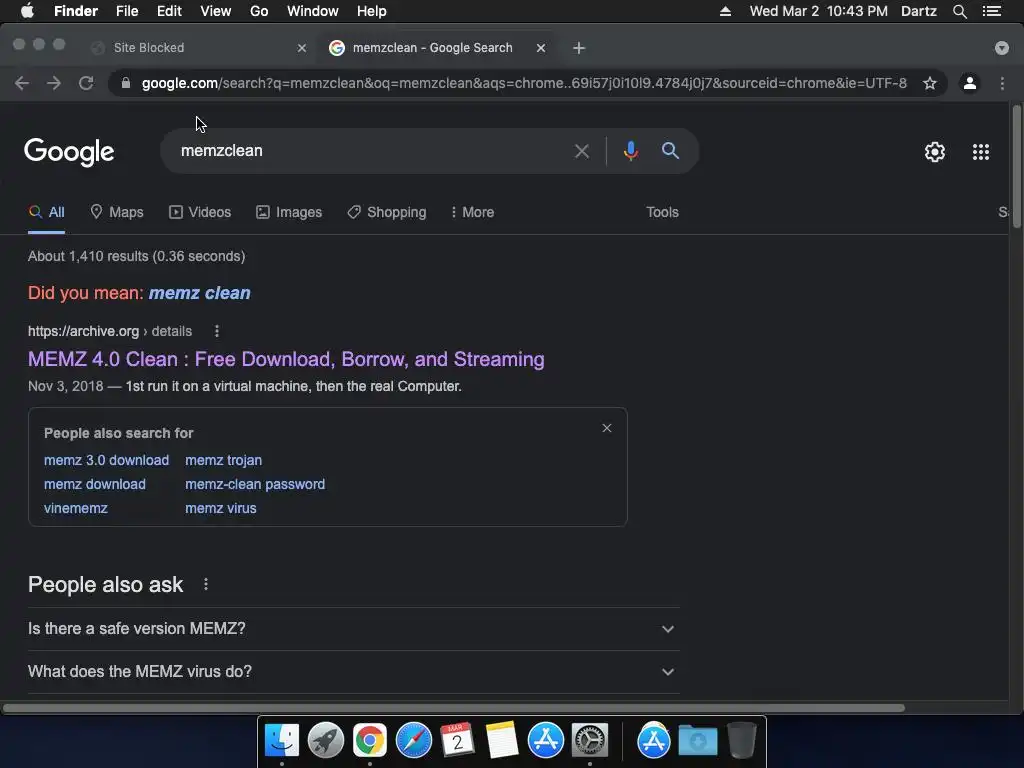The width and height of the screenshot is (1024, 768).
Task: Open the memz trojan suggestion
Action: coord(223,460)
